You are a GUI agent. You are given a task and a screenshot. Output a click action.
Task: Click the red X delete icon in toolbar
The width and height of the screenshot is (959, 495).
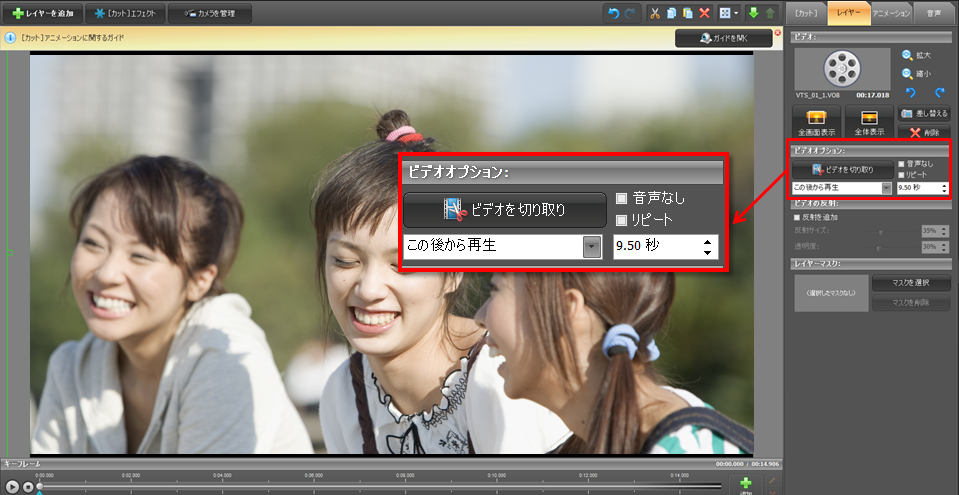pyautogui.click(x=704, y=13)
